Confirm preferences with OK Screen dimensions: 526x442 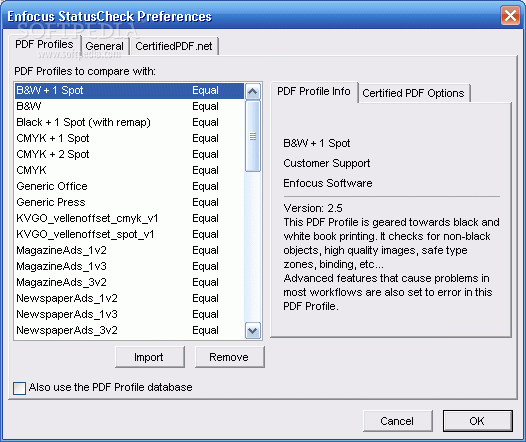(477, 421)
